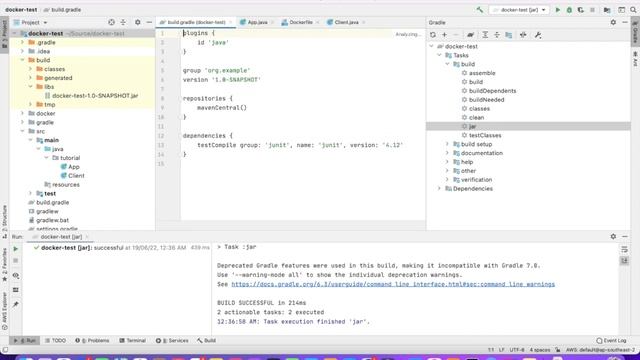Hide the Project tool window

click(x=149, y=22)
